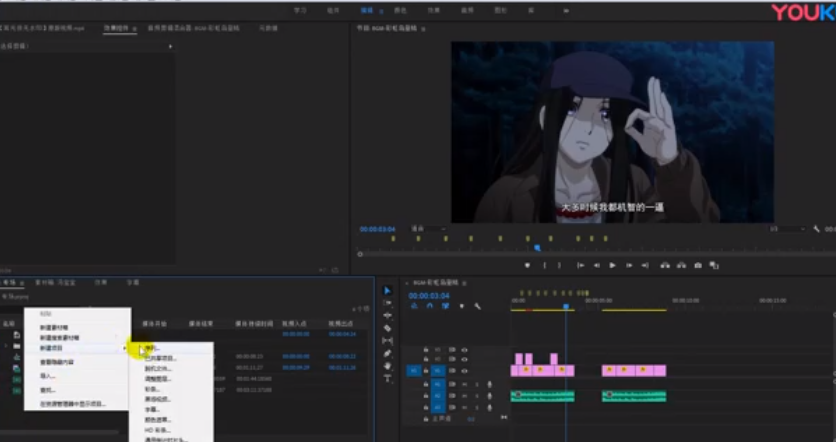836x442 pixels.
Task: Open 音频剪辑混合器 panel tab
Action: (194, 28)
